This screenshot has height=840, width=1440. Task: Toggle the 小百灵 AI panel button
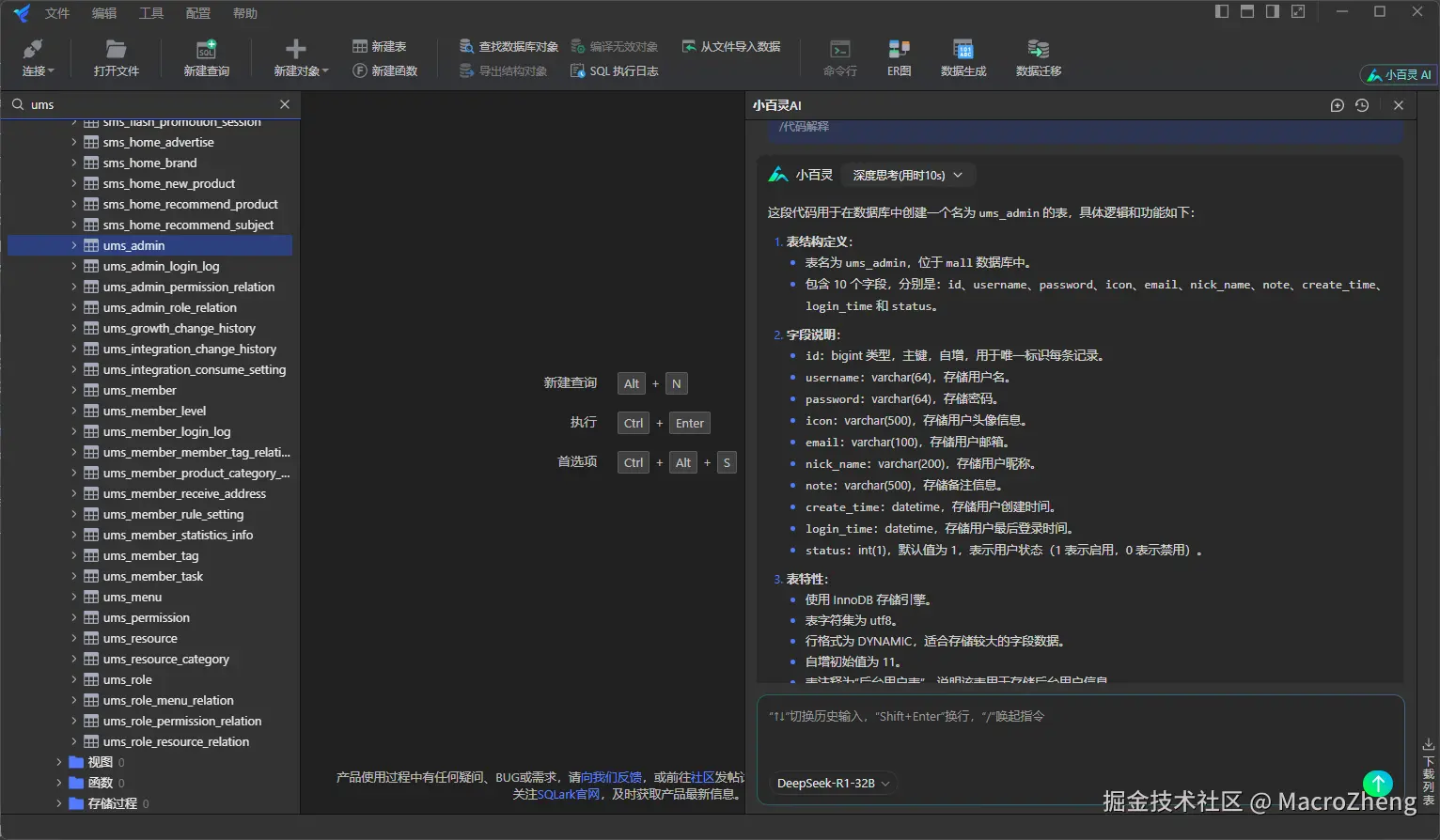click(x=1399, y=74)
